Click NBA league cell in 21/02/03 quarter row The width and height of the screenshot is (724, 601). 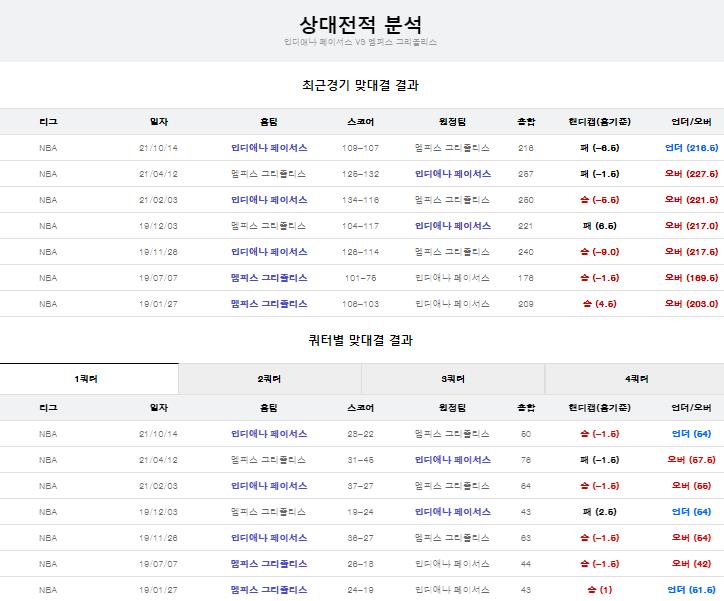pos(48,486)
